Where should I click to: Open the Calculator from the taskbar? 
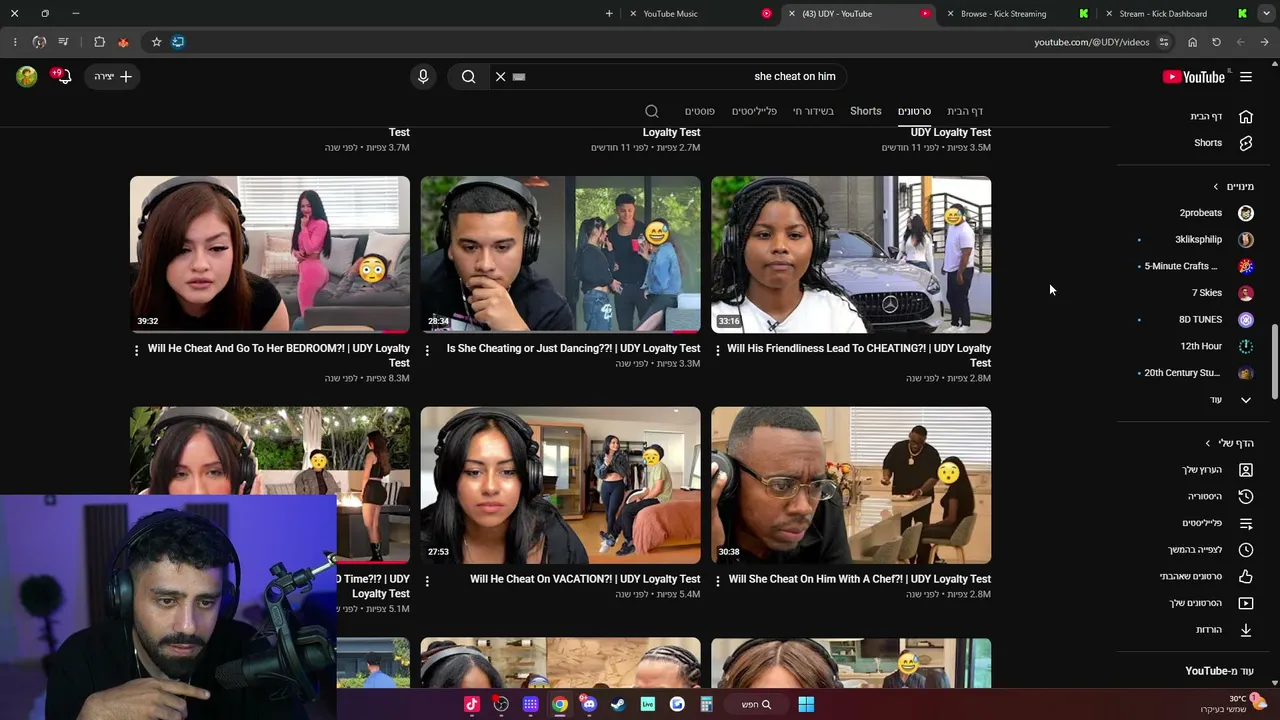706,704
